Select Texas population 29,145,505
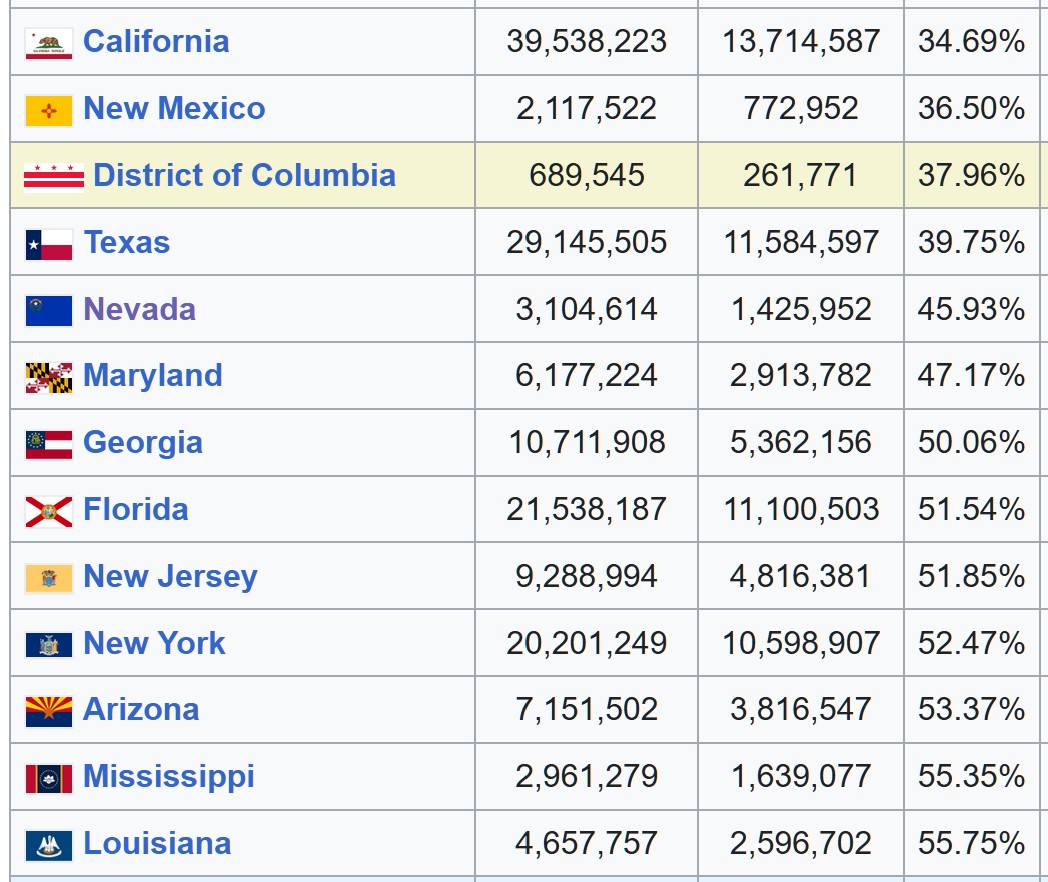Image resolution: width=1048 pixels, height=882 pixels. tap(586, 242)
